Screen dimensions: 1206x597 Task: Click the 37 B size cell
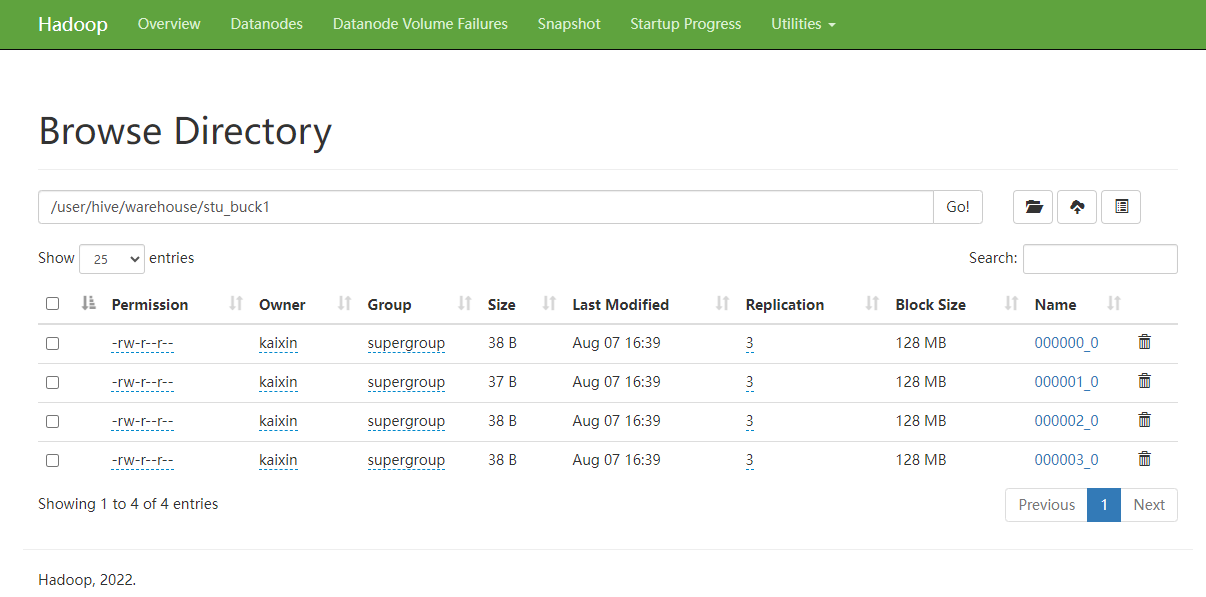click(x=502, y=382)
